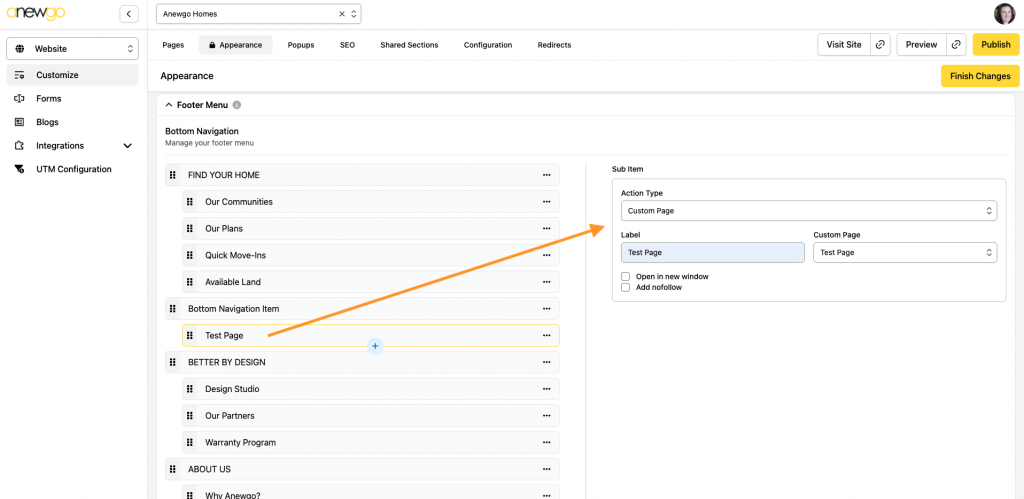Collapse the sidebar with the chevron button
Viewport: 1024px width, 499px height.
pyautogui.click(x=129, y=14)
